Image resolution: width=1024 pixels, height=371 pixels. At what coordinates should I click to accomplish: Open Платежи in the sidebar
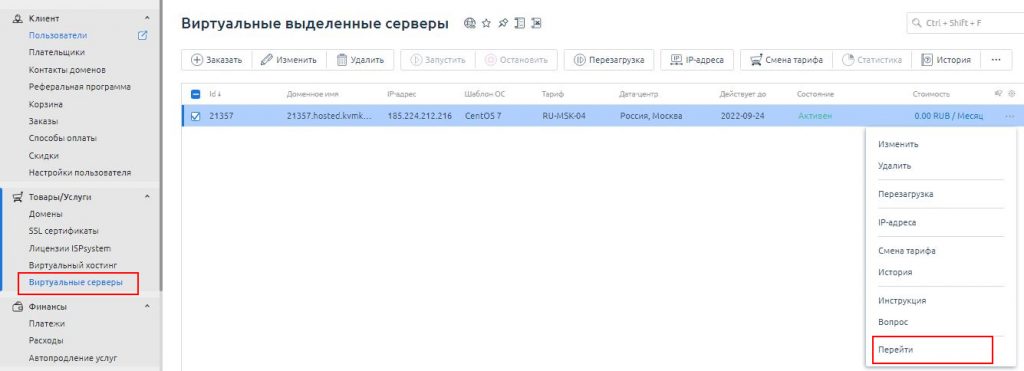tap(46, 323)
